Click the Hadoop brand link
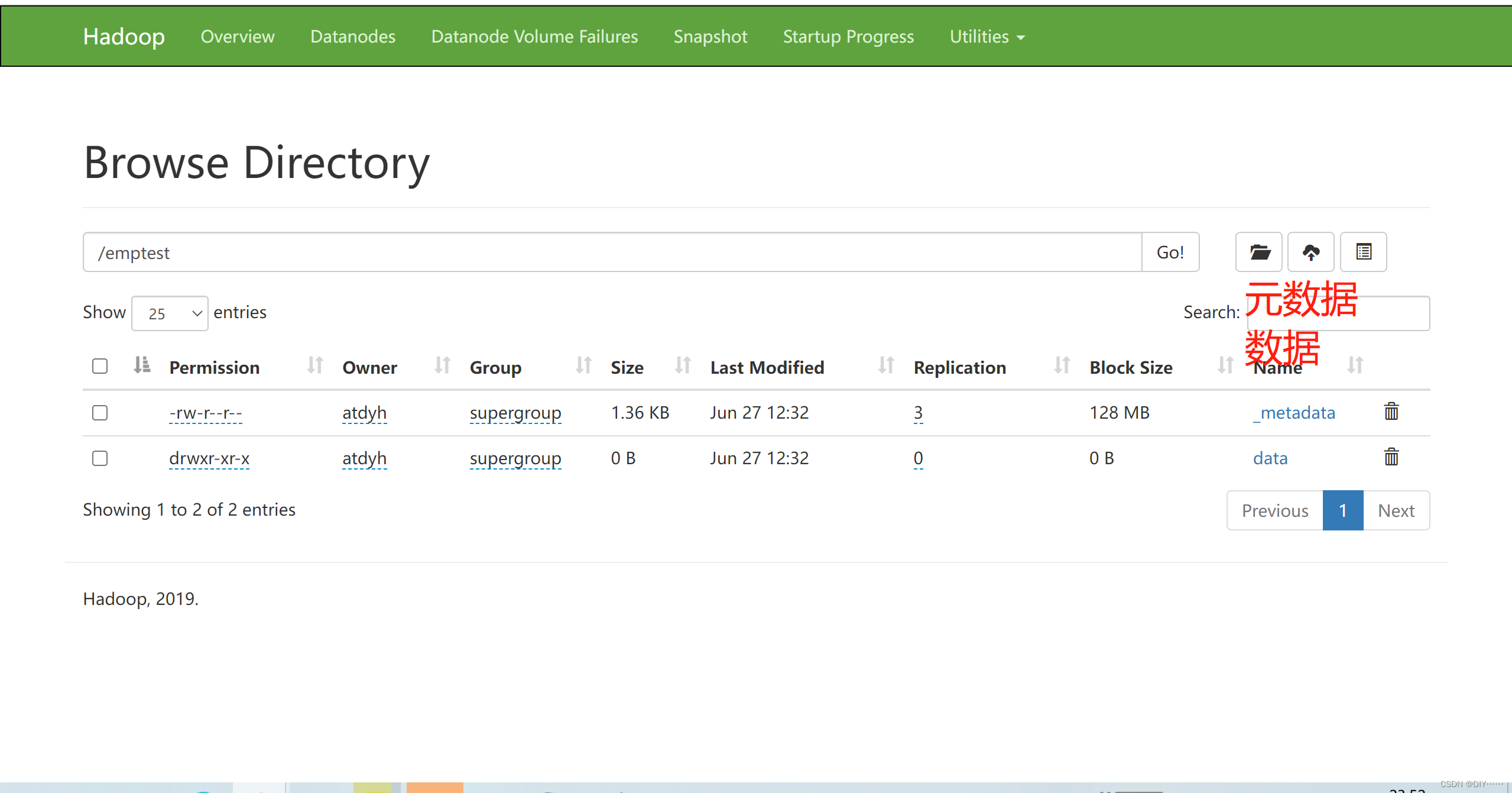This screenshot has height=793, width=1512. click(x=124, y=37)
